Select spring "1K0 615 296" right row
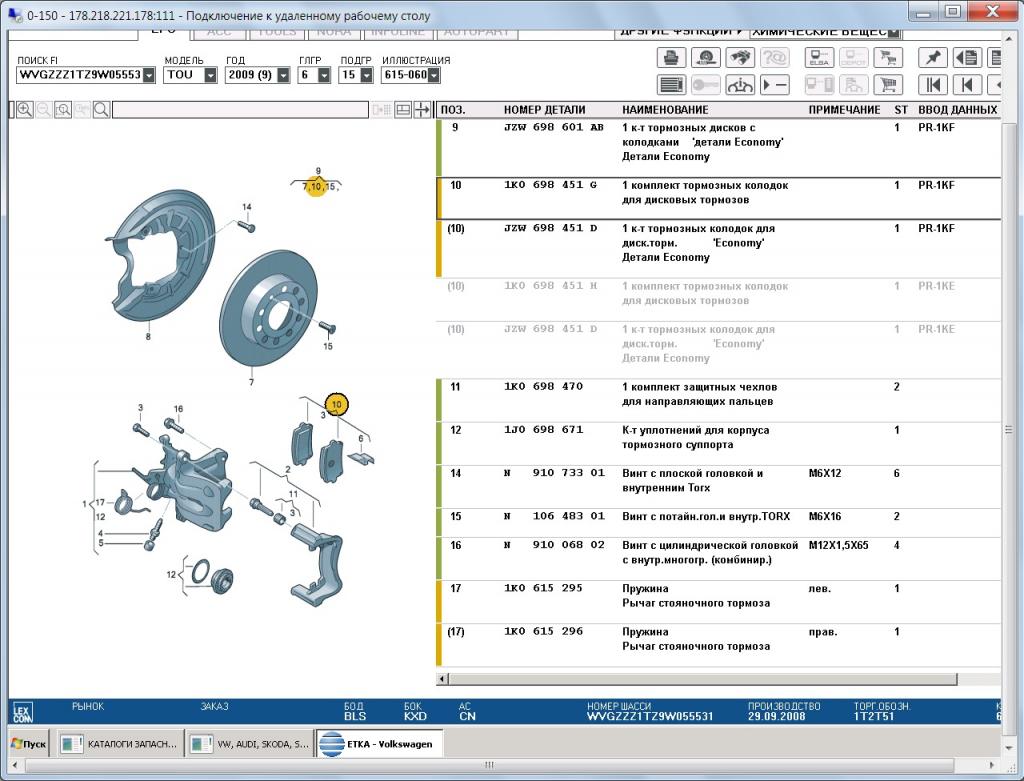This screenshot has height=781, width=1024. click(x=718, y=644)
